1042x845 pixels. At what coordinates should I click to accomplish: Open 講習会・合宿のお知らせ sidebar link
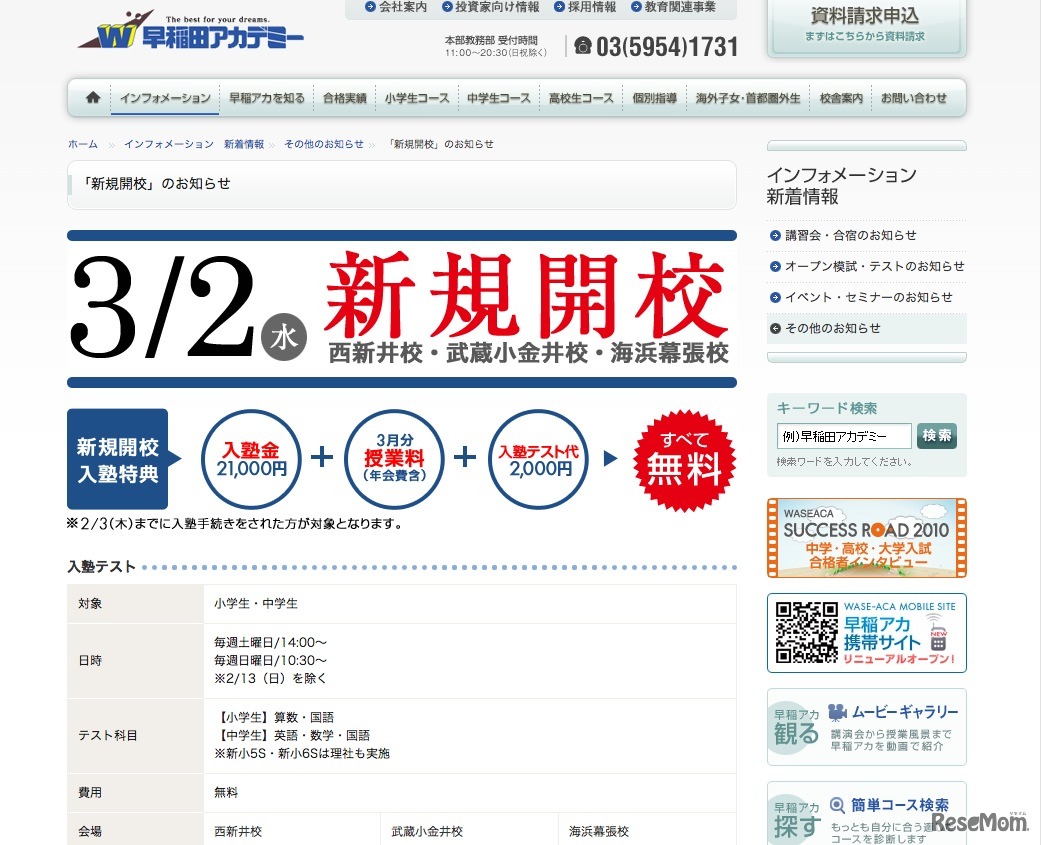pyautogui.click(x=851, y=235)
